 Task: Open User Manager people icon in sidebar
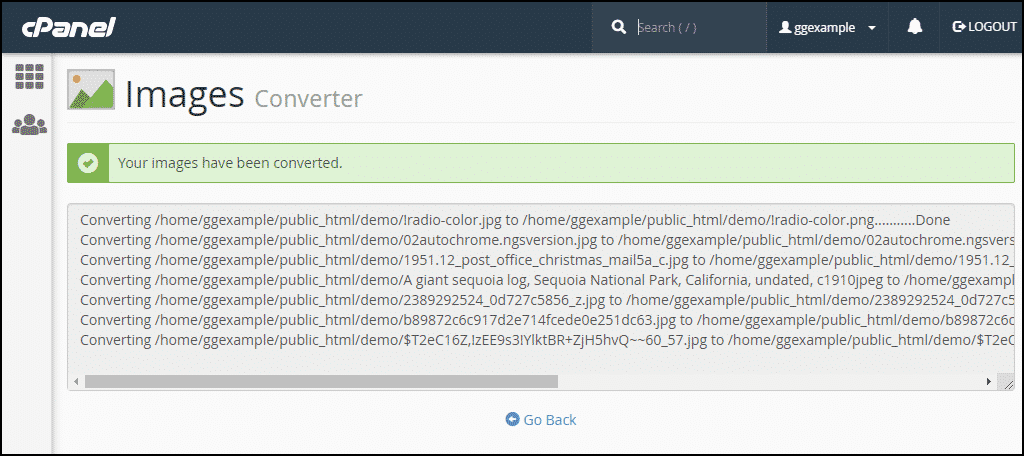coord(29,124)
